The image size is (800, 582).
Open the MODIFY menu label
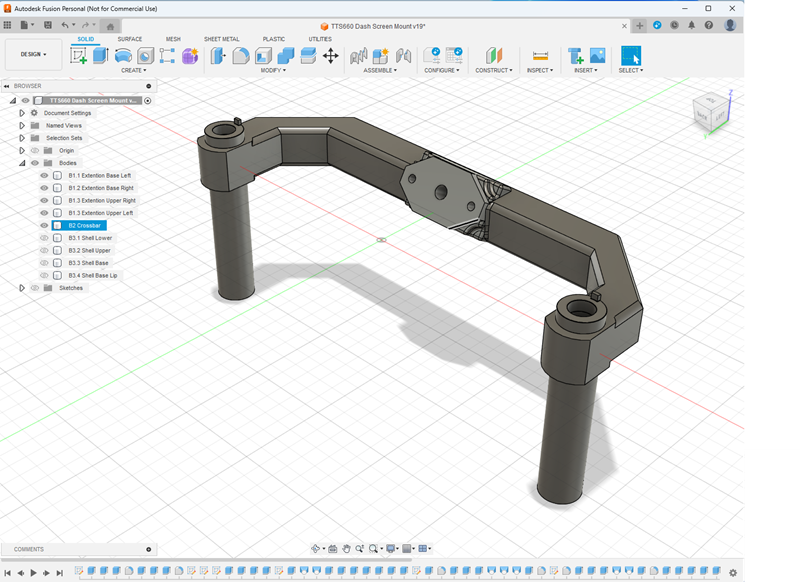[273, 71]
